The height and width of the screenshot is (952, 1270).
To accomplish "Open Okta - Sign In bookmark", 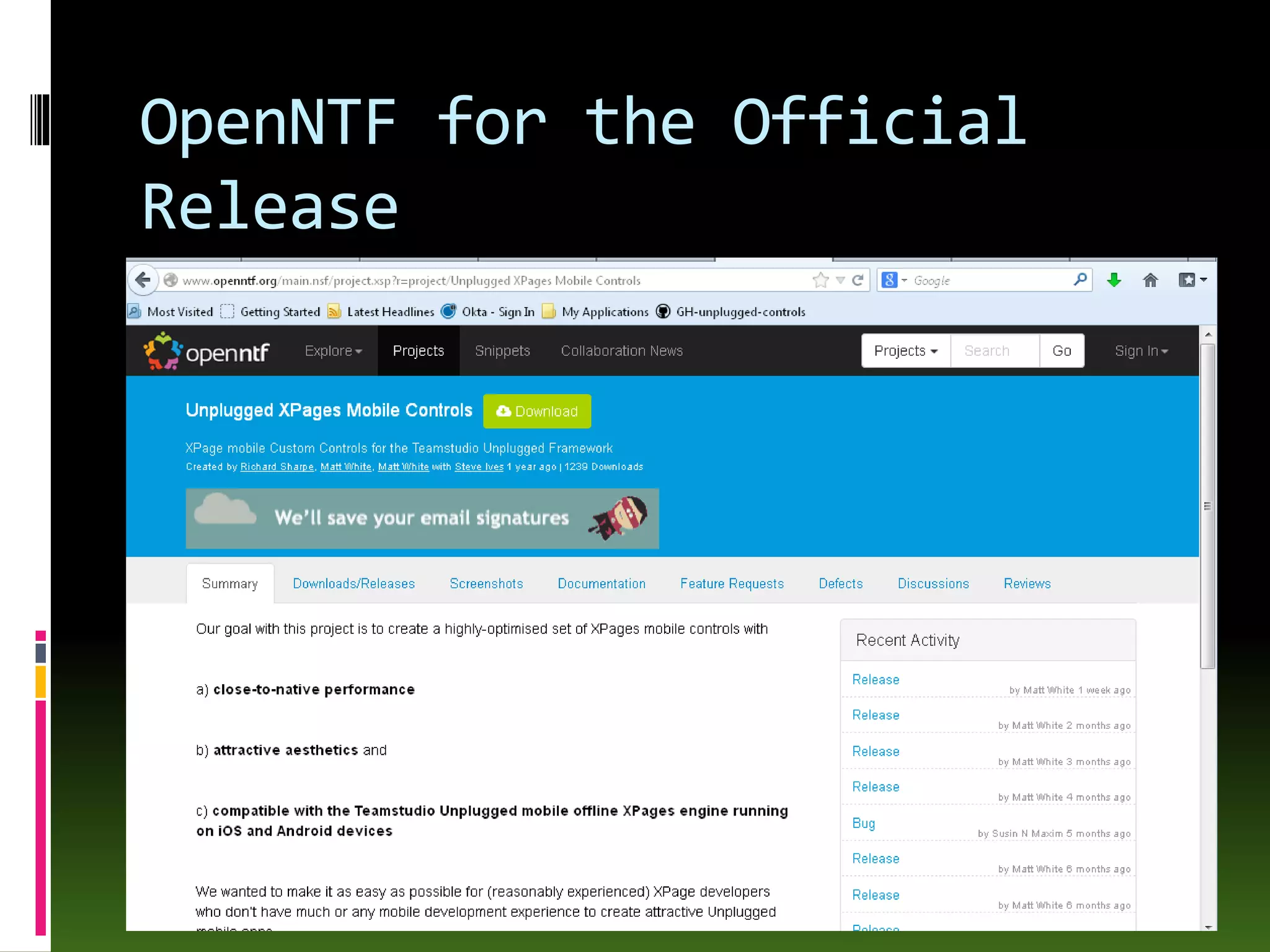I will tap(487, 312).
